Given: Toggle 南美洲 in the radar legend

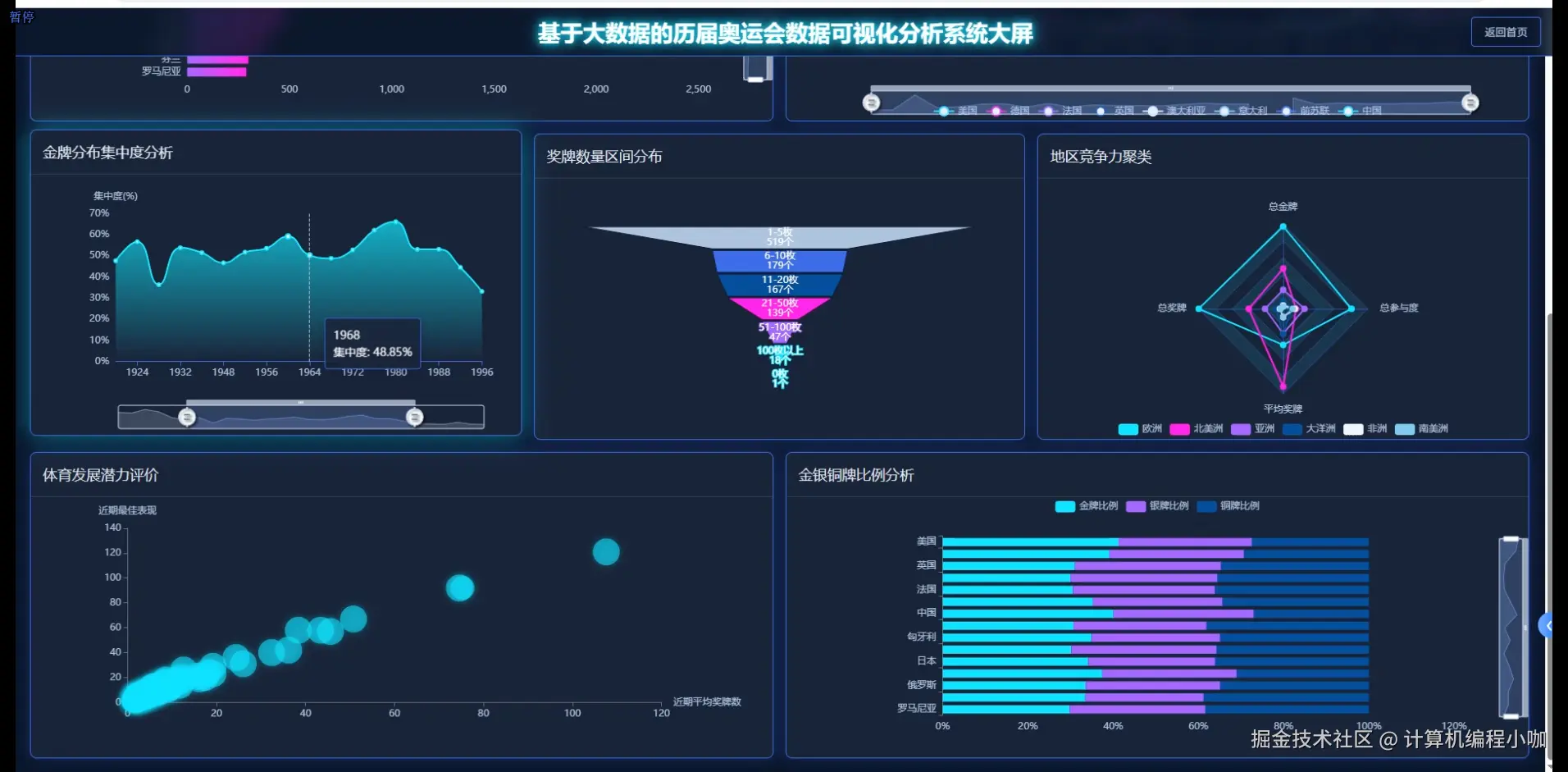Looking at the screenshot, I should point(1421,428).
